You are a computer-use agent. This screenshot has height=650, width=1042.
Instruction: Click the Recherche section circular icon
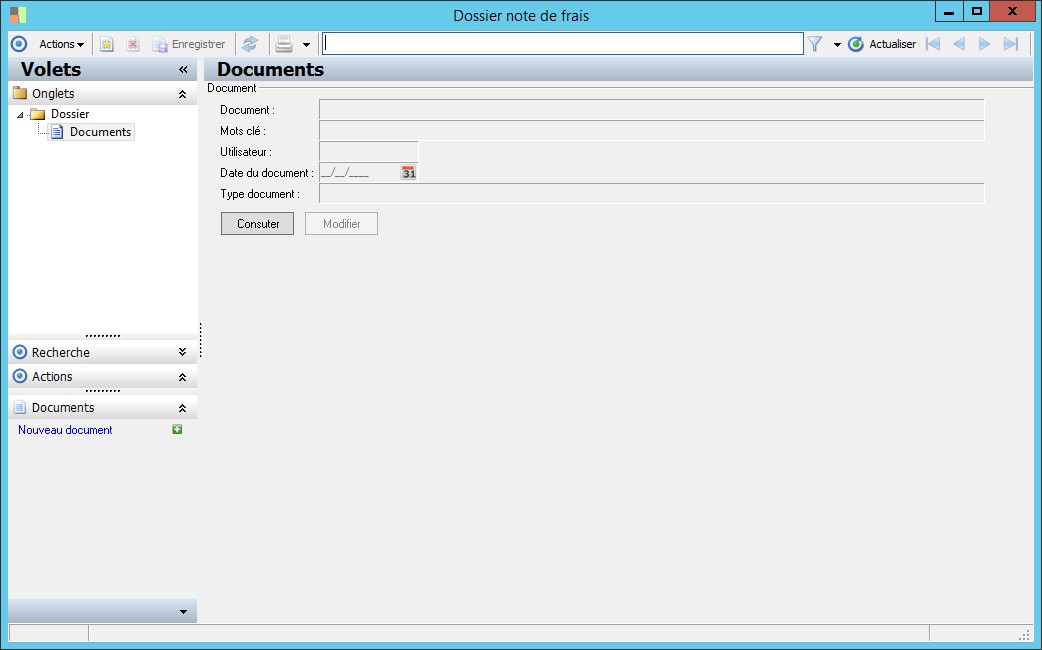pos(20,352)
